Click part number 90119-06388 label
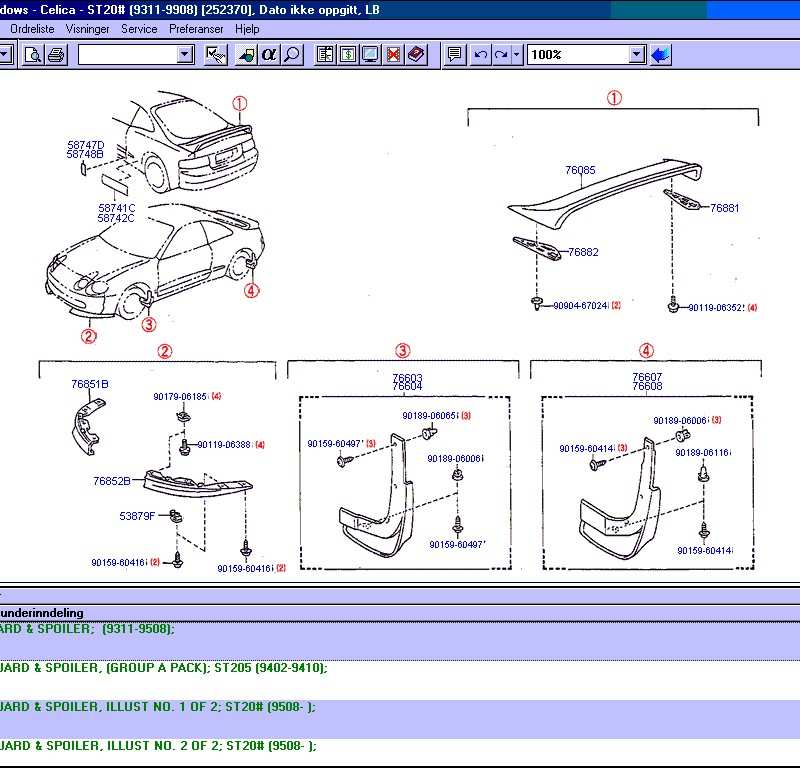The width and height of the screenshot is (800, 768). pyautogui.click(x=224, y=444)
